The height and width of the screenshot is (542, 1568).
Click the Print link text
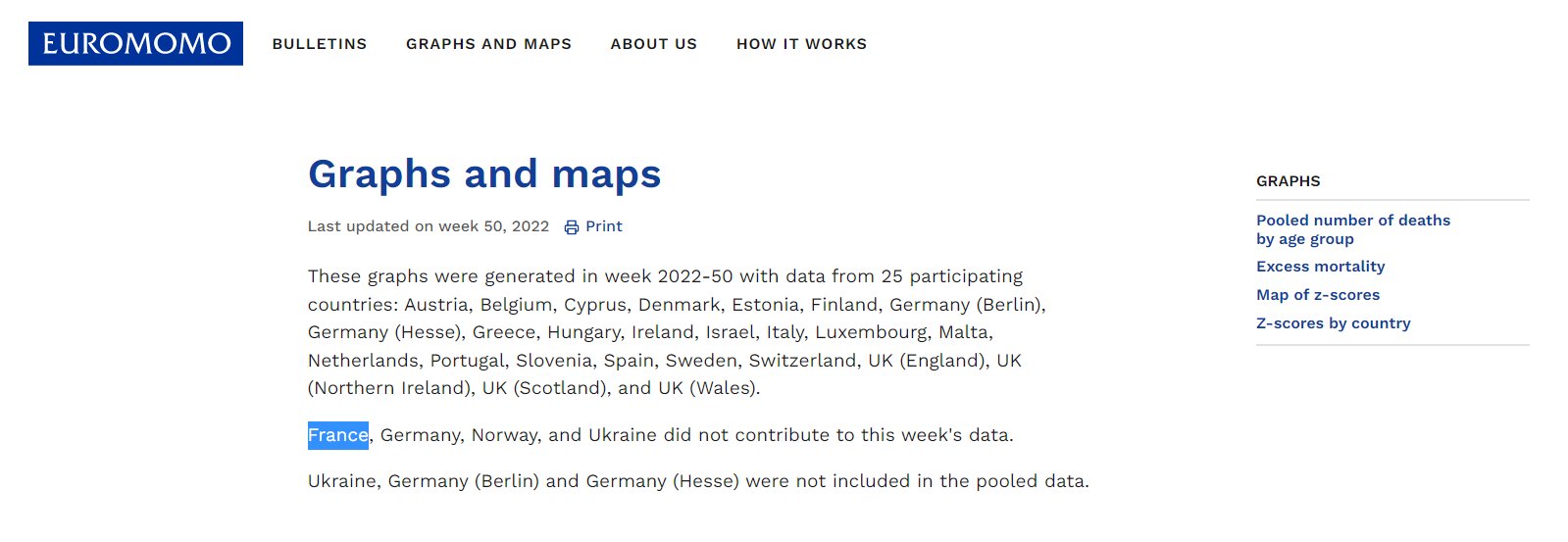tap(604, 226)
